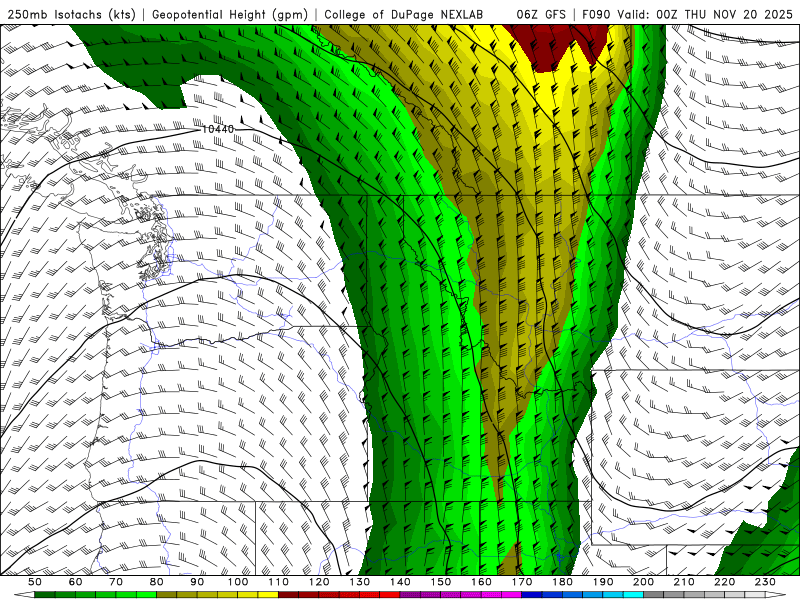Click the 200 value on the color scale
Screen dimensions: 800x600
click(x=643, y=582)
